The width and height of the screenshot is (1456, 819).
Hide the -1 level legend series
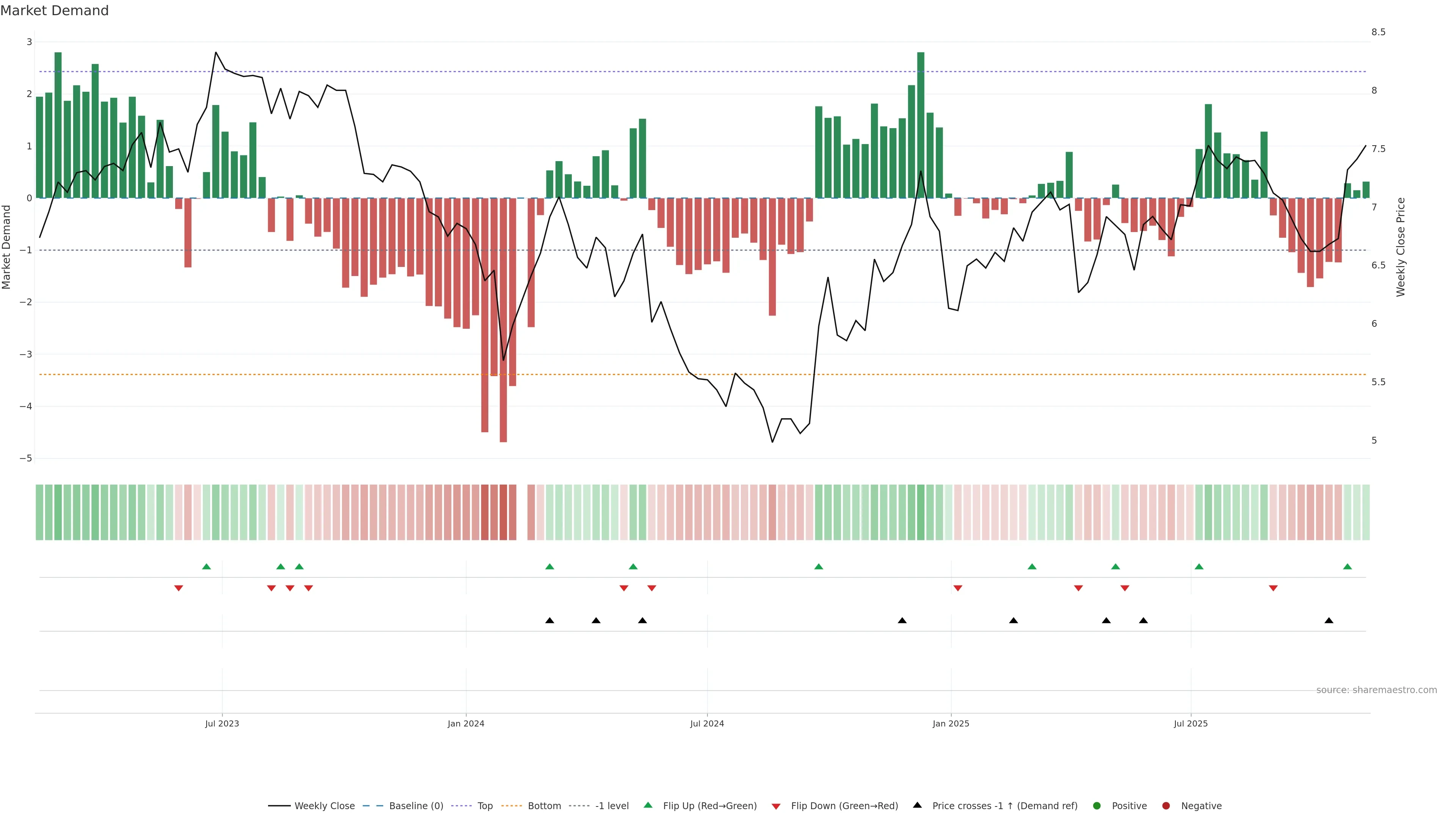point(612,806)
